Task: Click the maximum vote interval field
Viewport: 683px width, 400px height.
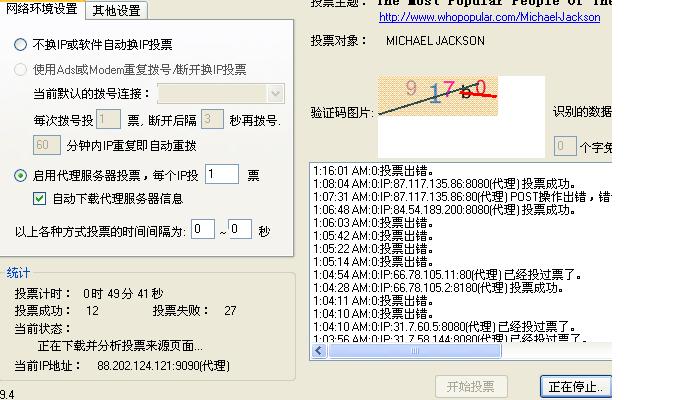Action: click(x=240, y=230)
